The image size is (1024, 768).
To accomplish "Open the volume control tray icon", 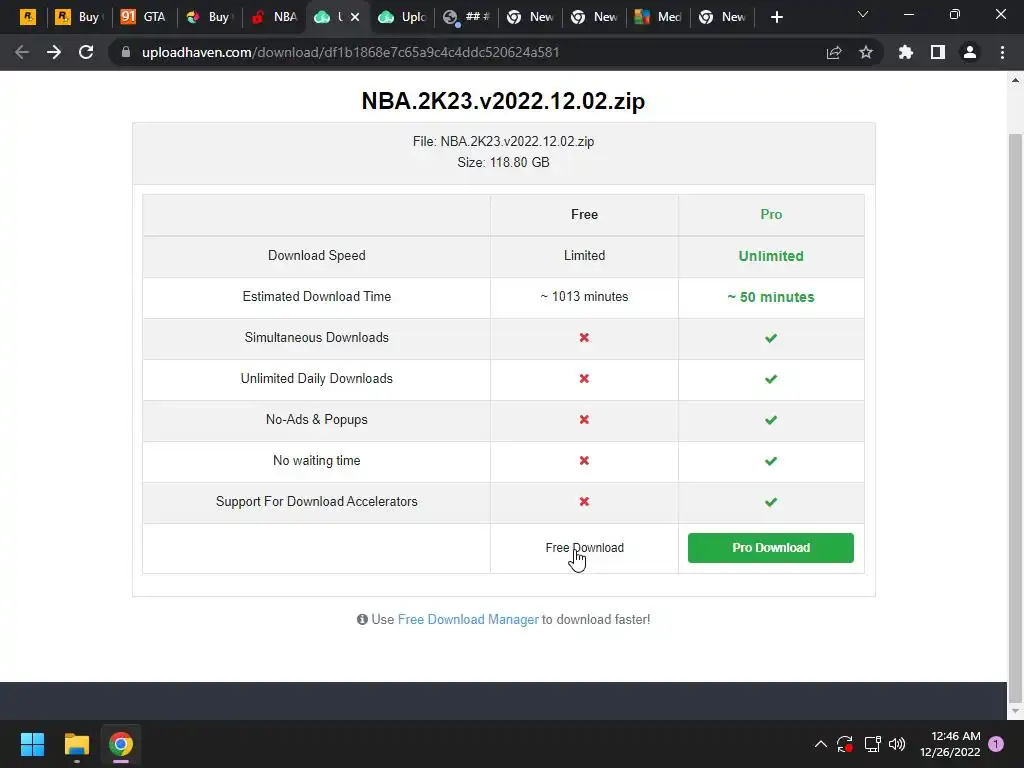I will click(x=897, y=744).
